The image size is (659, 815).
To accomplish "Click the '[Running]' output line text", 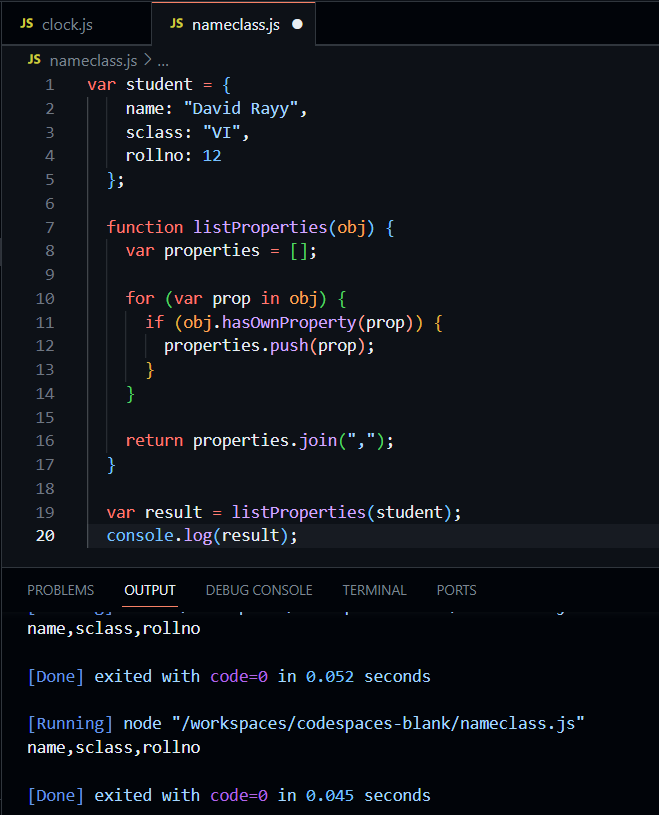I will pyautogui.click(x=70, y=724).
